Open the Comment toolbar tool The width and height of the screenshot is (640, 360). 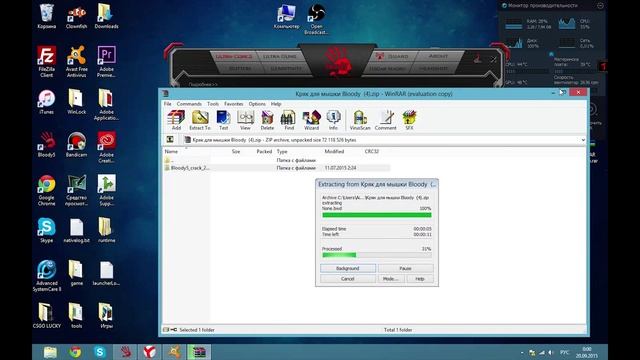pos(385,120)
